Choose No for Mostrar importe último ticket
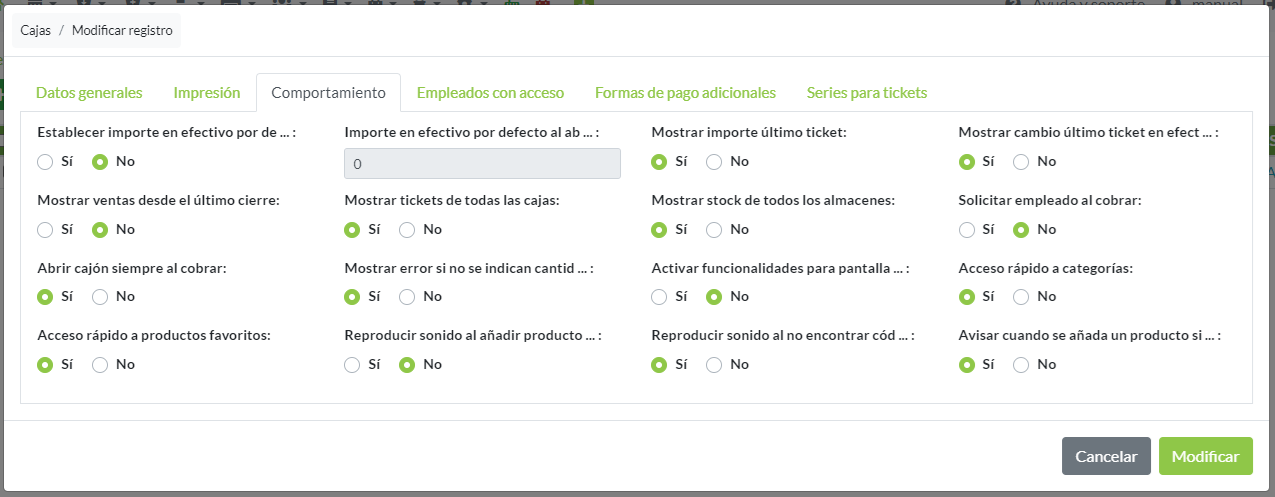This screenshot has width=1275, height=497. [x=714, y=162]
